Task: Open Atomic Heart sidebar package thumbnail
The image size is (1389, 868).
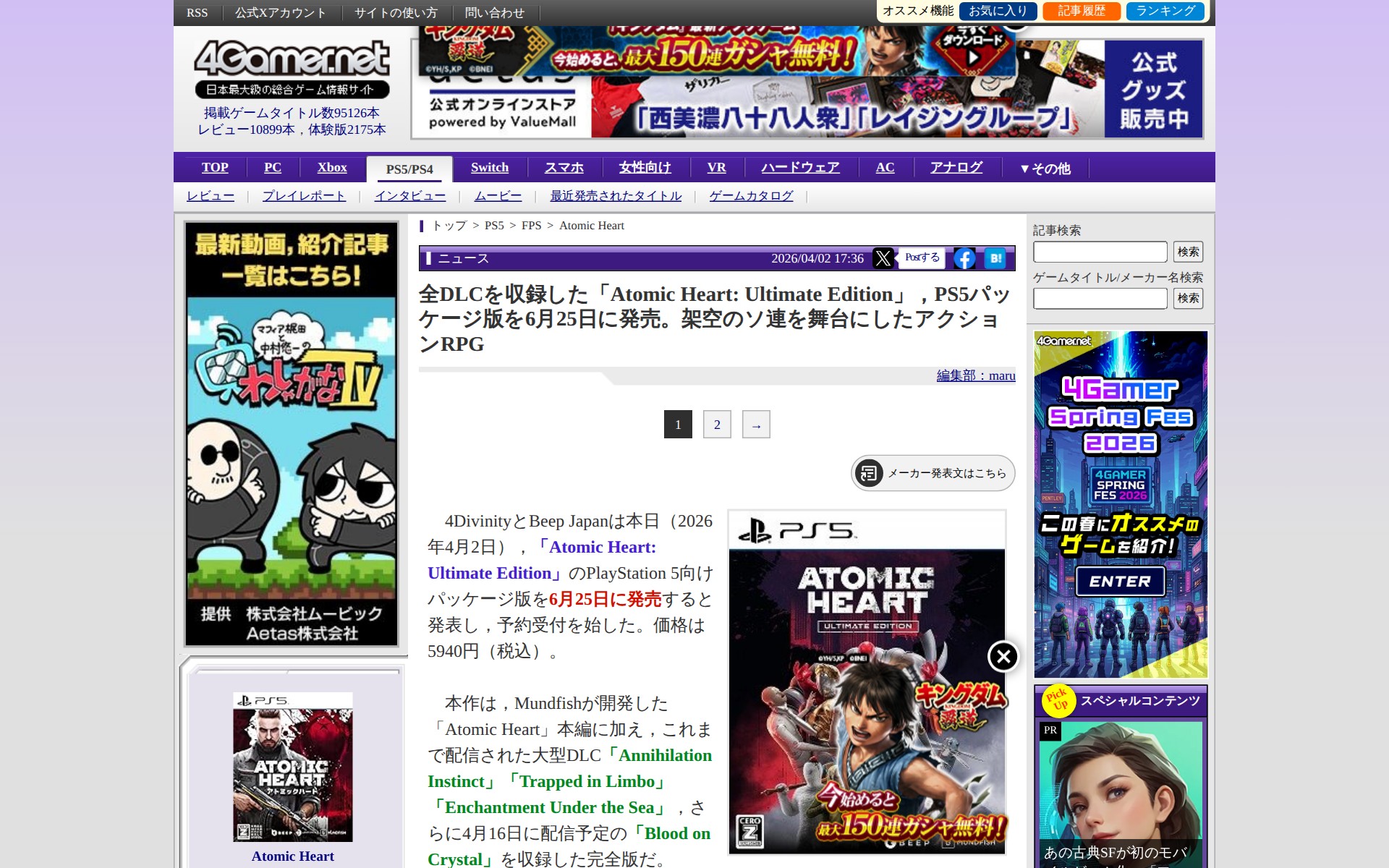Action: (x=292, y=767)
